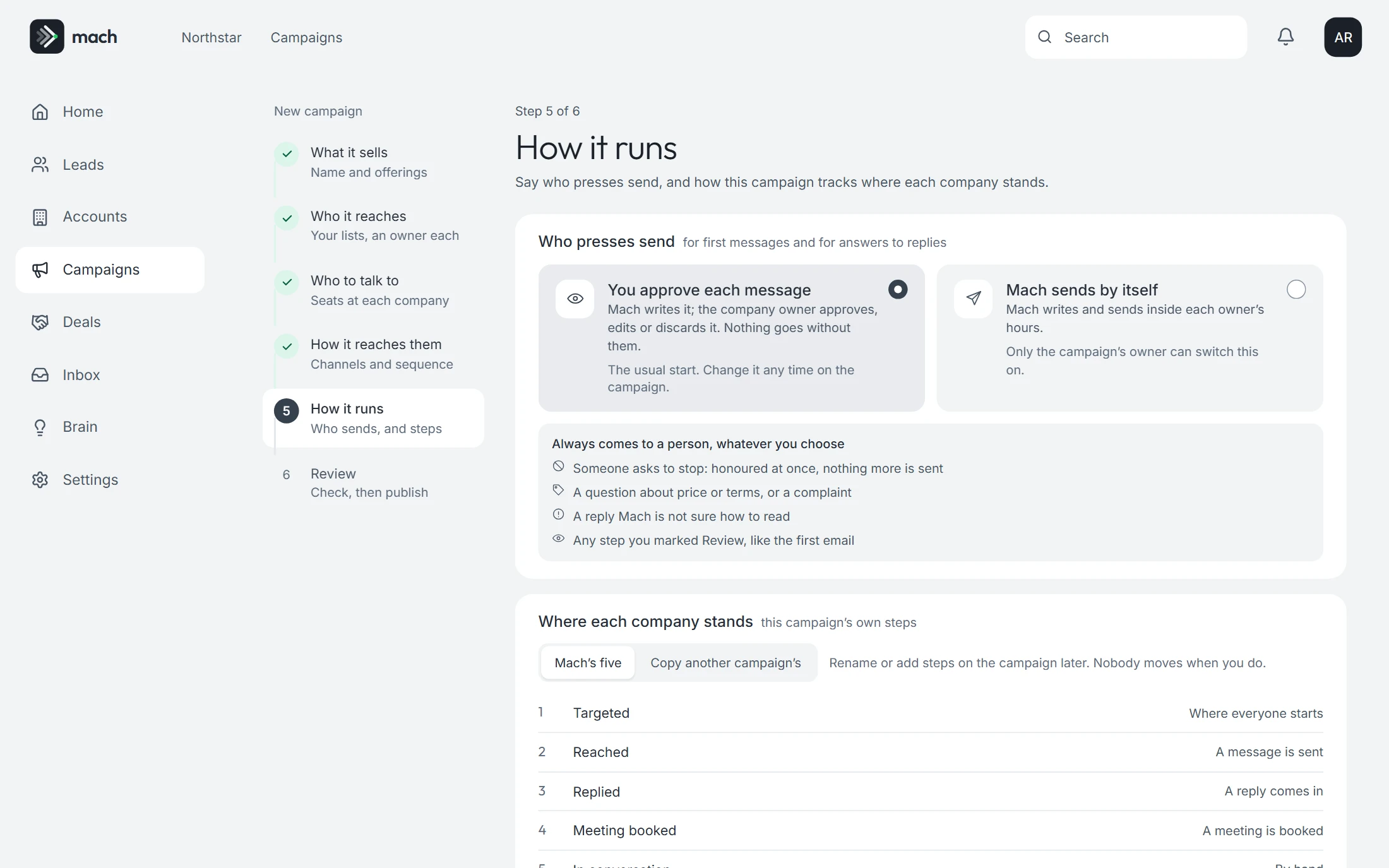Click the search magnifier icon
The image size is (1389, 868).
click(x=1045, y=37)
